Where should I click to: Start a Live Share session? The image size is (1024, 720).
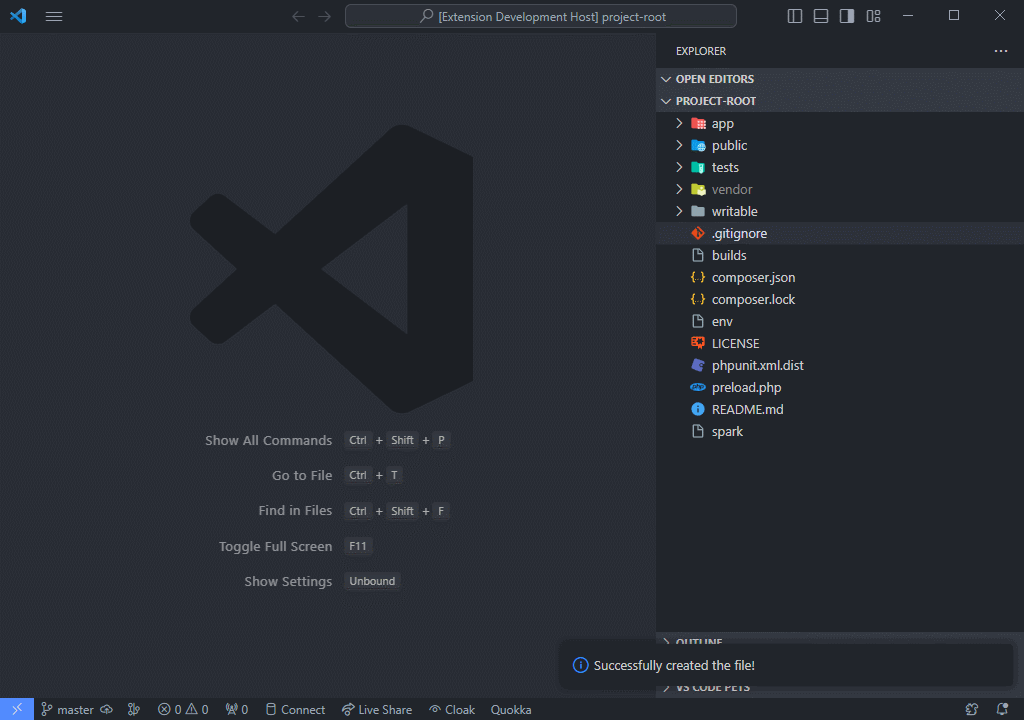pyautogui.click(x=377, y=710)
